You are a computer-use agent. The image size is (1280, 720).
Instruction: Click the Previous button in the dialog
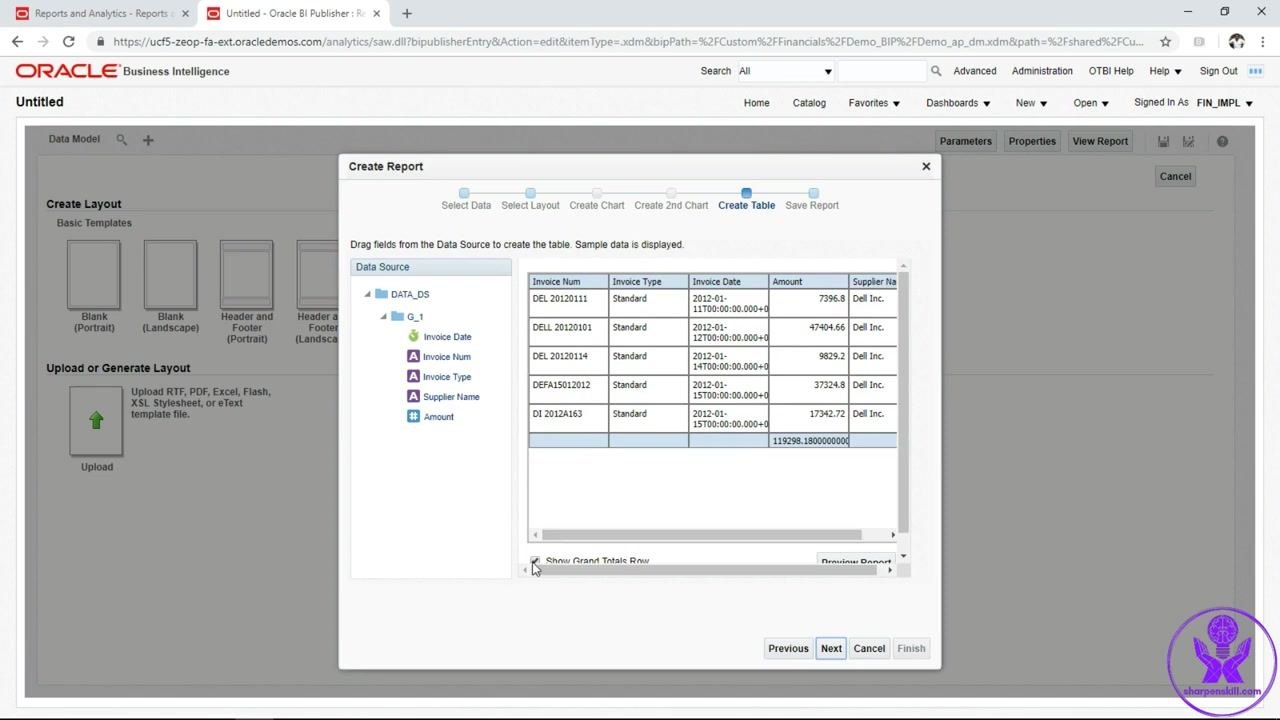click(788, 648)
